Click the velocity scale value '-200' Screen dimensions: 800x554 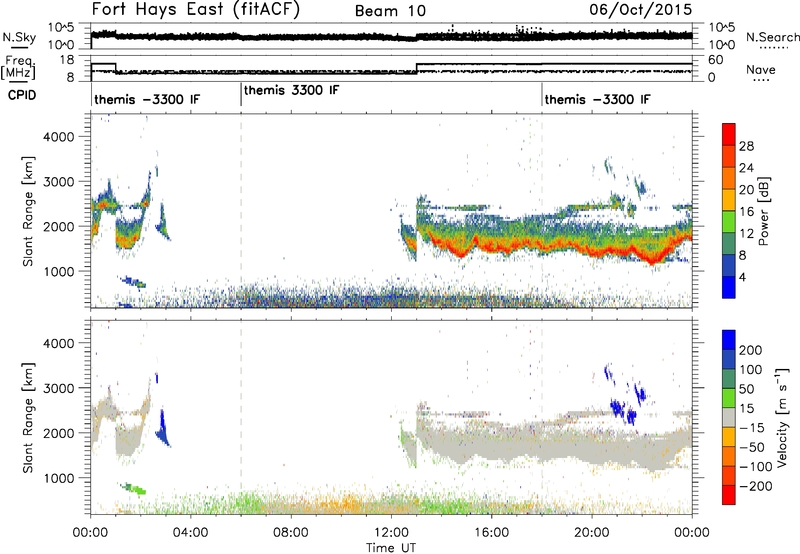(x=756, y=486)
